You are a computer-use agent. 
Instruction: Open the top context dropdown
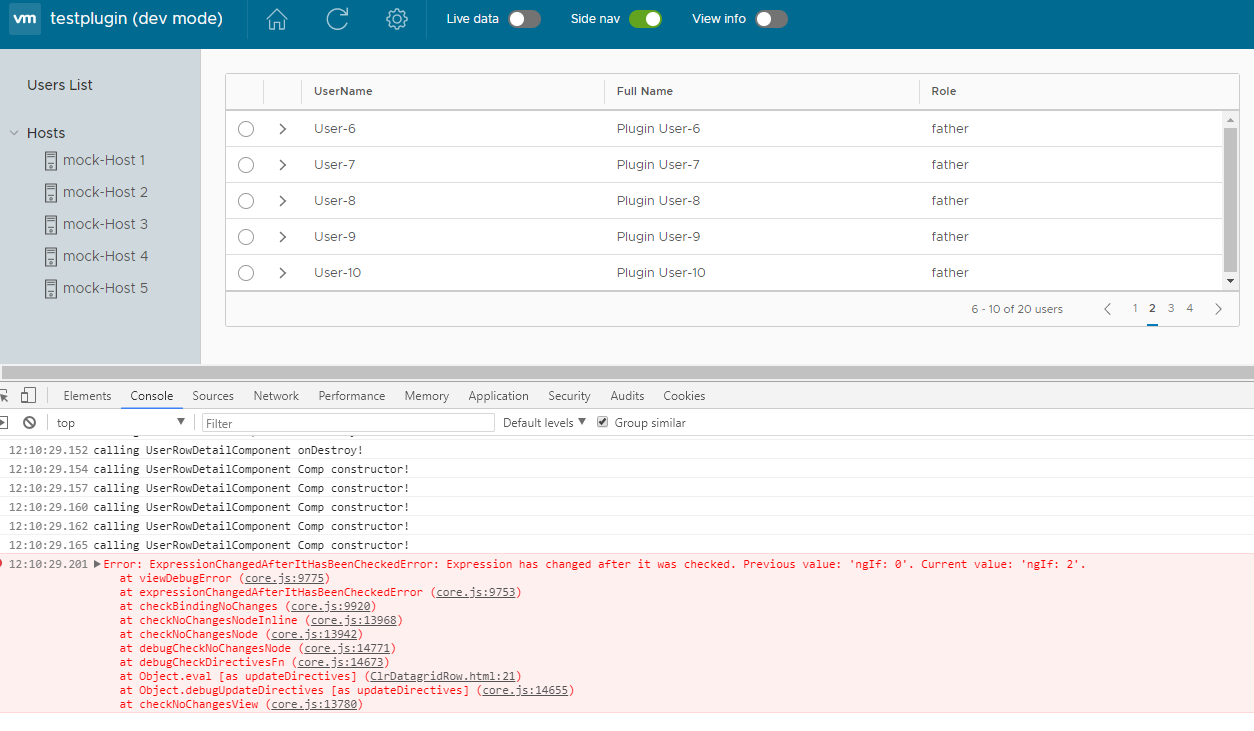pyautogui.click(x=119, y=423)
